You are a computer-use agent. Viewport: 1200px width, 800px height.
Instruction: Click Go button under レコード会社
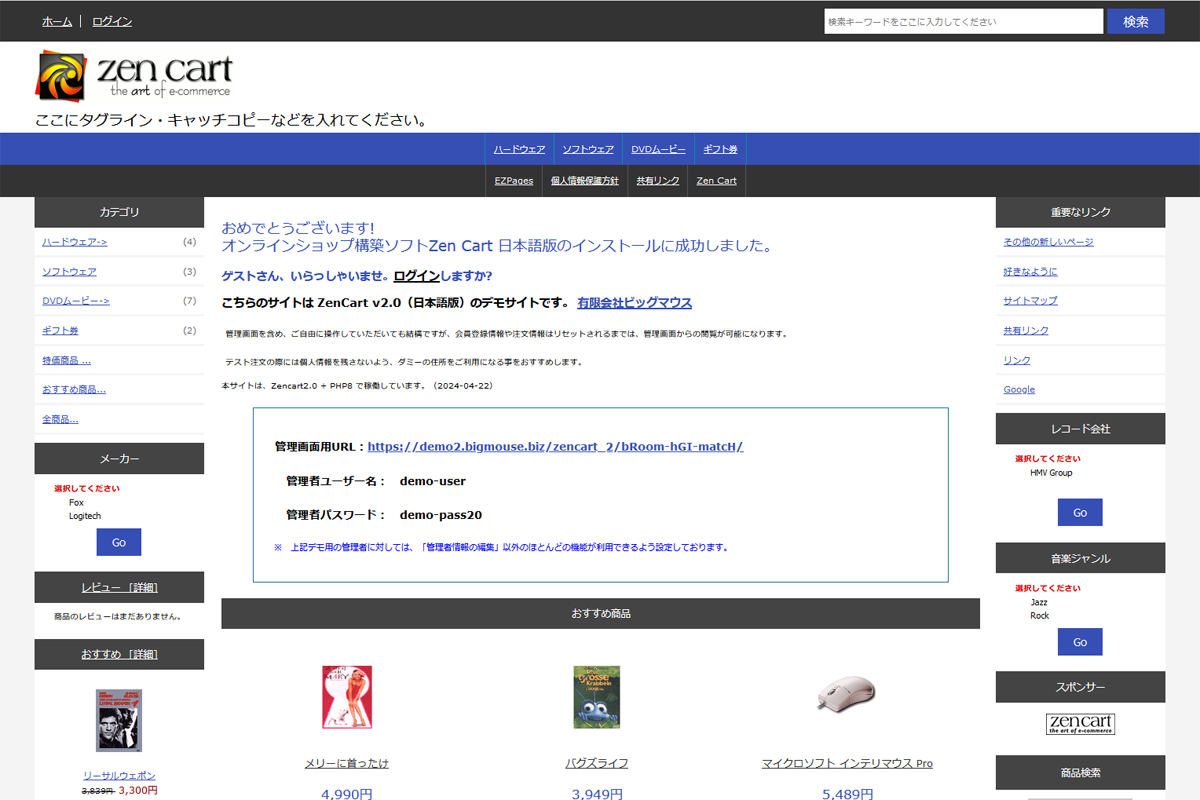1080,512
